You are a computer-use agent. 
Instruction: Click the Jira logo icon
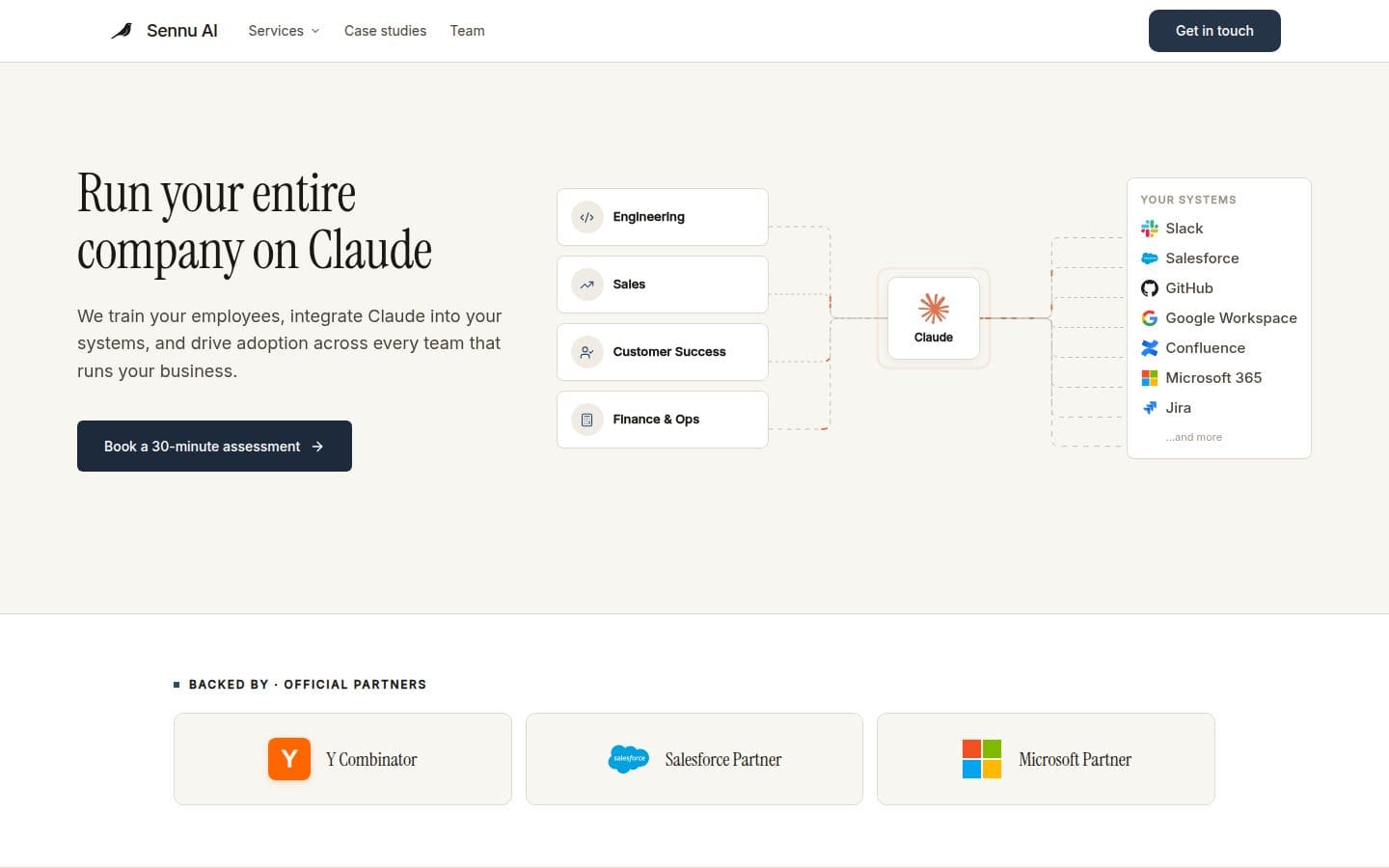click(x=1150, y=408)
